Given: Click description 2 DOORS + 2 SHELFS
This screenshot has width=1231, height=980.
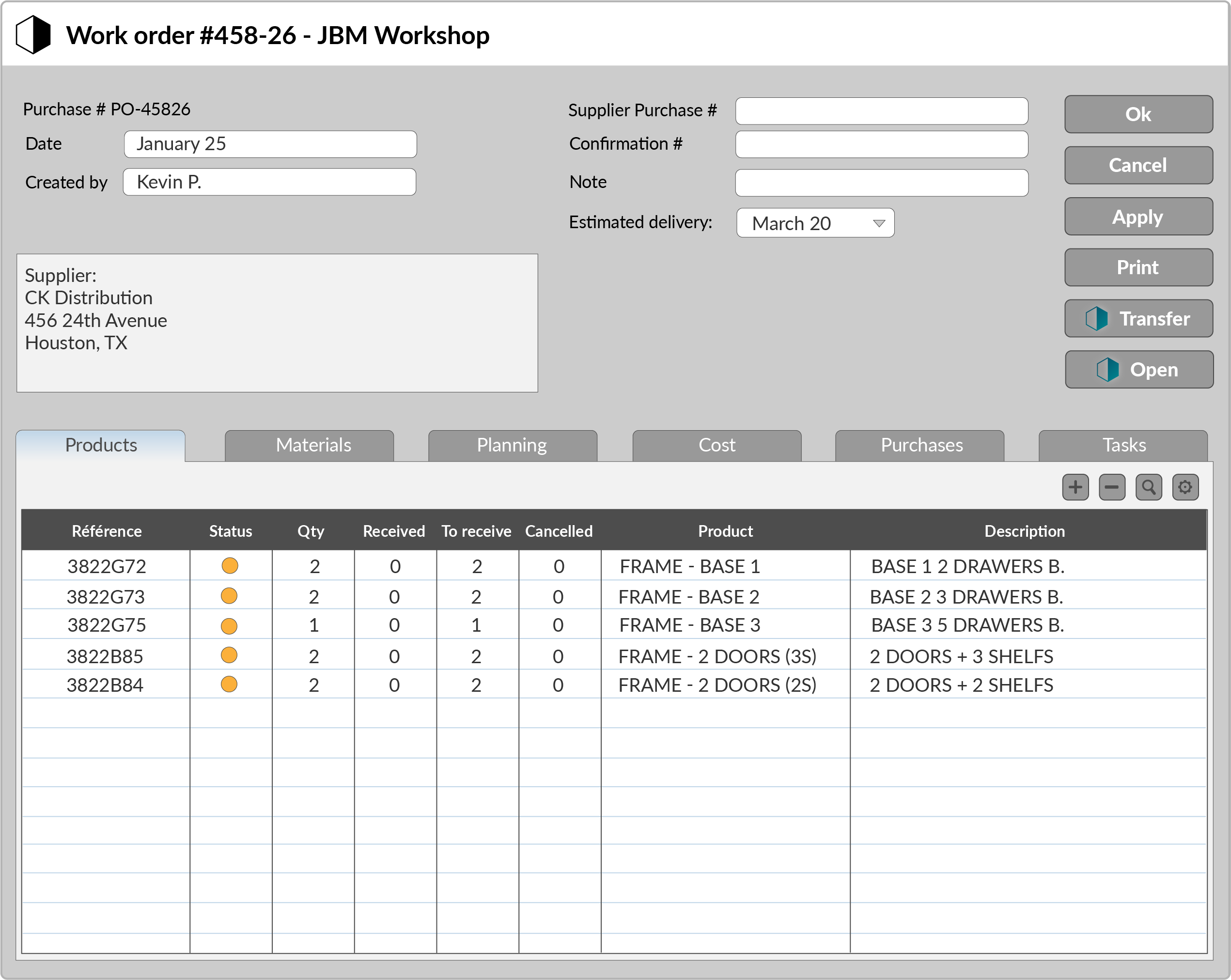Looking at the screenshot, I should pyautogui.click(x=962, y=685).
